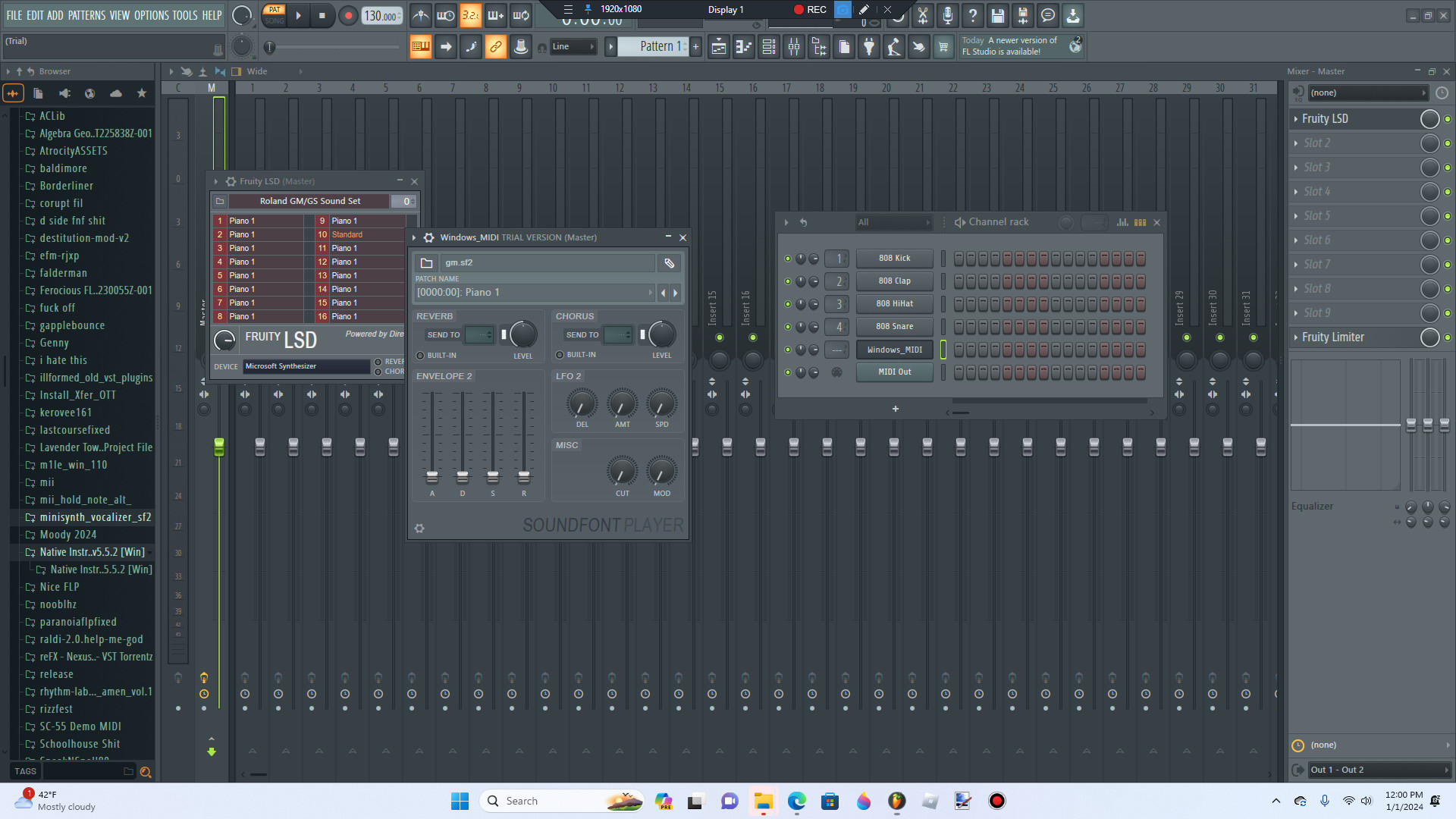The height and width of the screenshot is (819, 1456).
Task: Expand the Native Instr..v5.5.2 [Win] folder
Action: pos(89,552)
